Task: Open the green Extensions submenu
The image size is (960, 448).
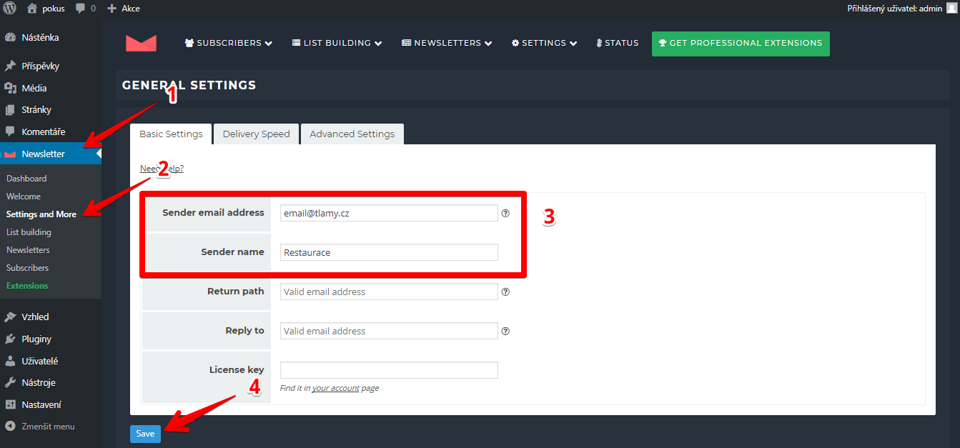Action: tap(27, 285)
